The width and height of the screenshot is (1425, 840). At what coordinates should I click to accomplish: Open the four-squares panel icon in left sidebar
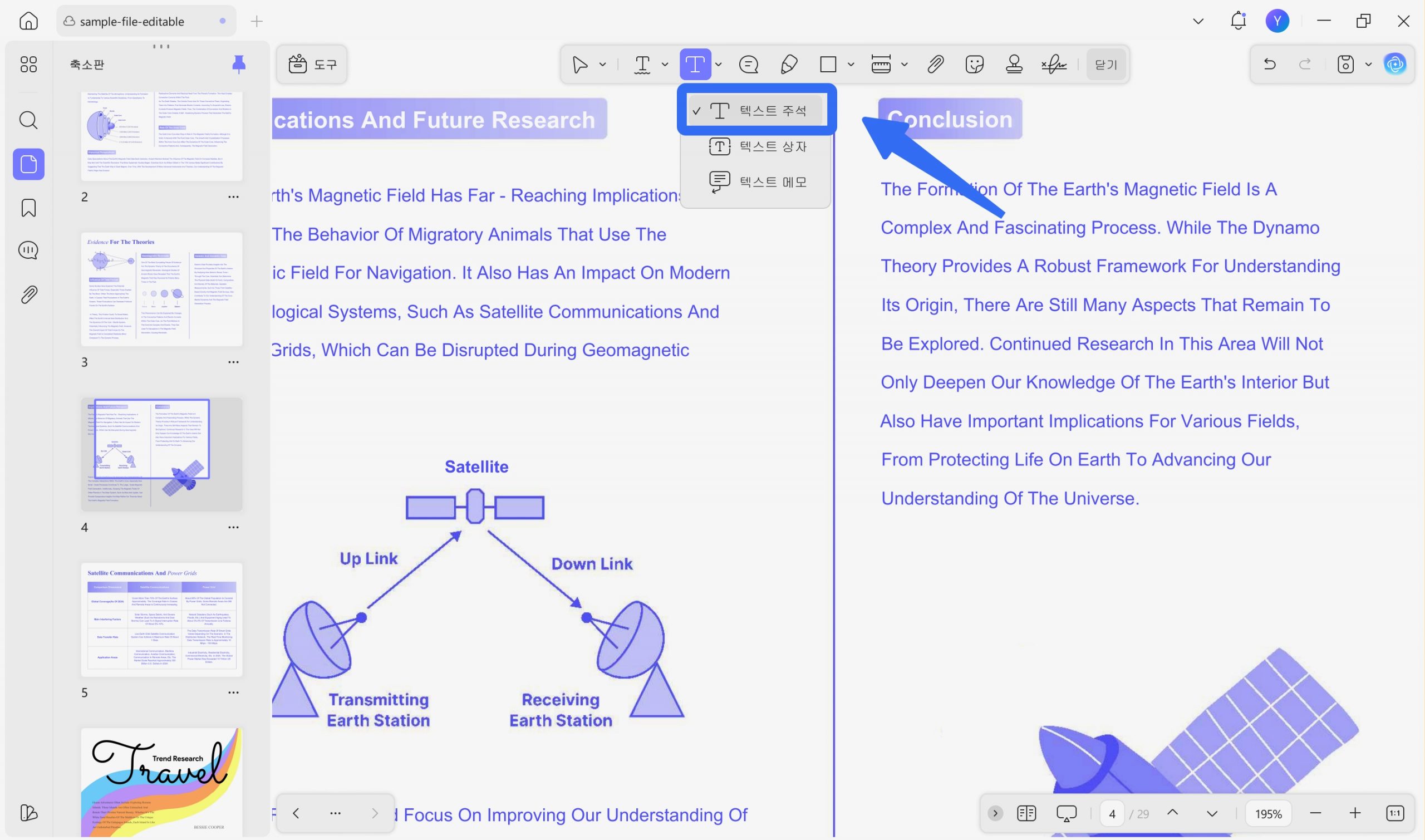pos(28,64)
